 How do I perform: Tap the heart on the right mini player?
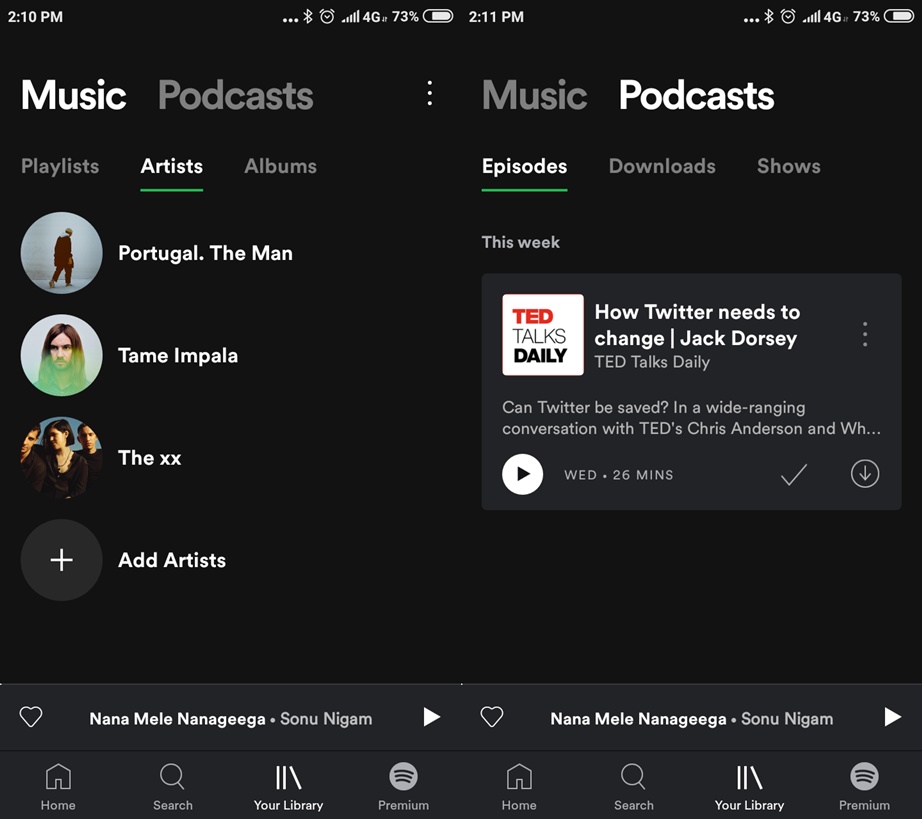tap(492, 717)
